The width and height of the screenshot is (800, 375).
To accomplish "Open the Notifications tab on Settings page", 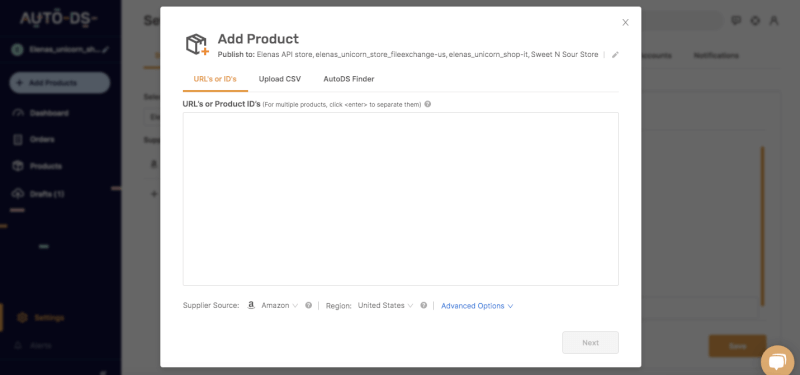I will [716, 55].
